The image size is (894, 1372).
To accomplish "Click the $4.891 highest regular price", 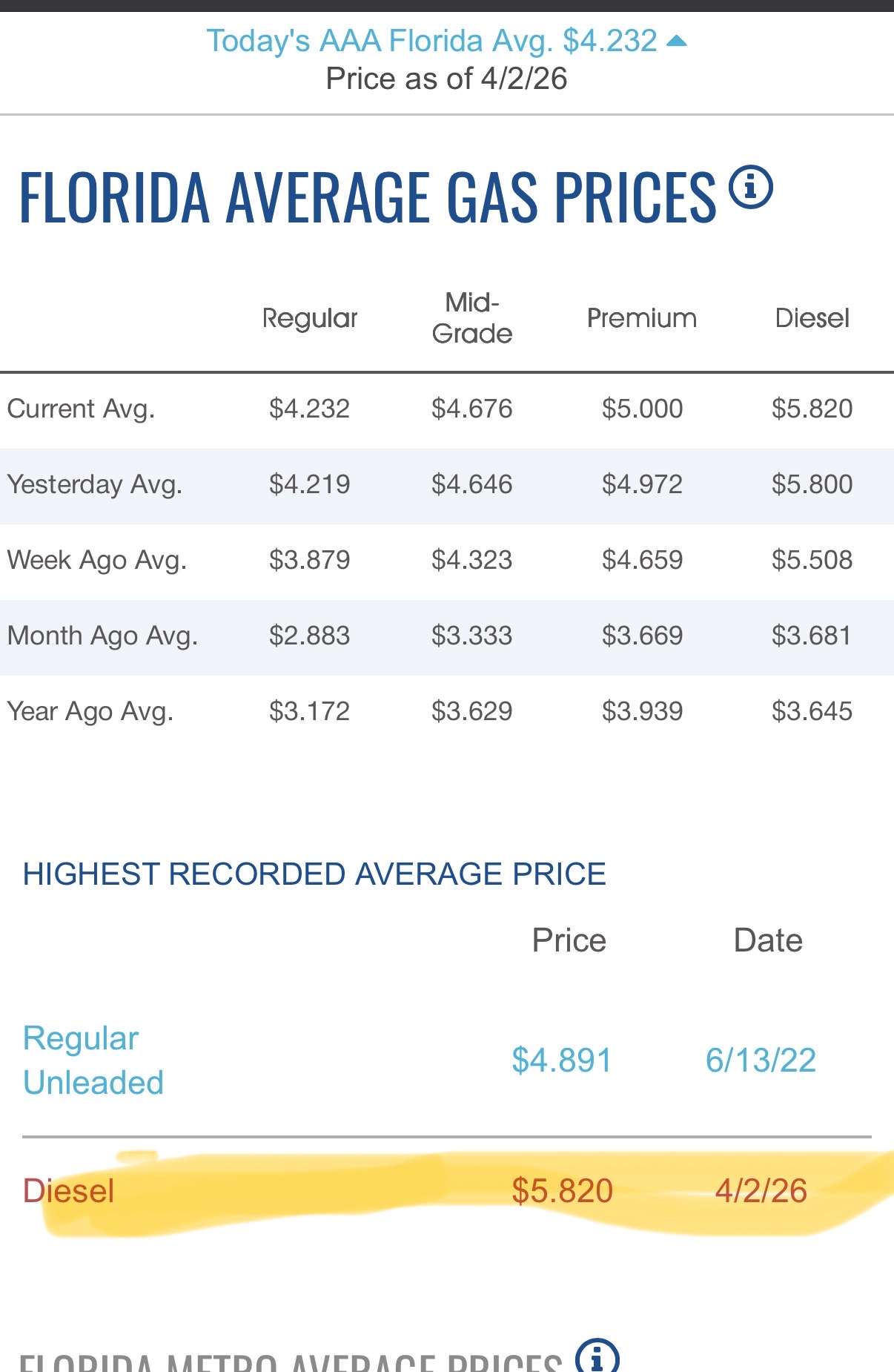I will tap(561, 1060).
